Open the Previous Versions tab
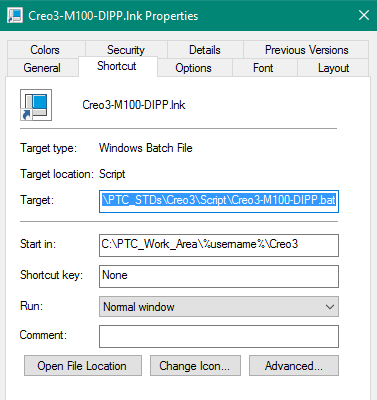This screenshot has width=377, height=400. click(x=306, y=50)
